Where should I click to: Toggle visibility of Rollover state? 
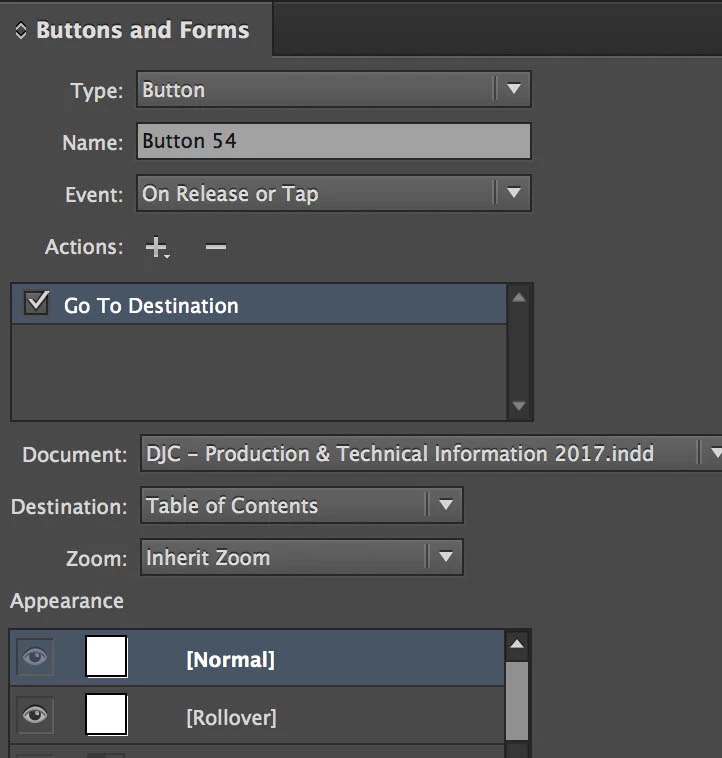coord(35,715)
